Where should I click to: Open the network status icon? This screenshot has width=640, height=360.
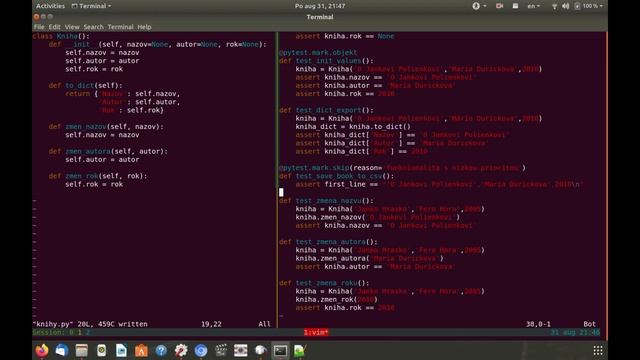coord(554,6)
